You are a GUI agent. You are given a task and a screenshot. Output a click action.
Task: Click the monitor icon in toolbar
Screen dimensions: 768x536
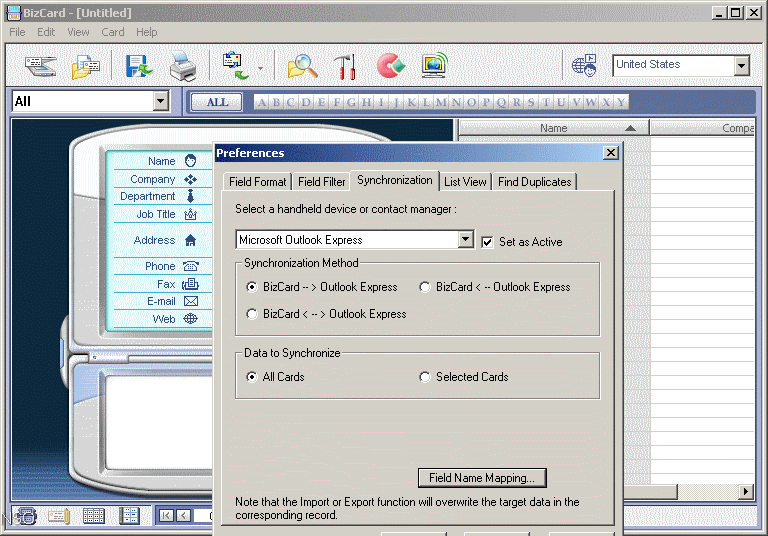434,66
